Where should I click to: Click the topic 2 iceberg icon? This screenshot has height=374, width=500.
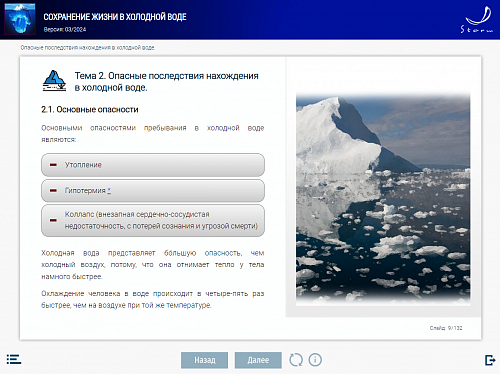(54, 81)
